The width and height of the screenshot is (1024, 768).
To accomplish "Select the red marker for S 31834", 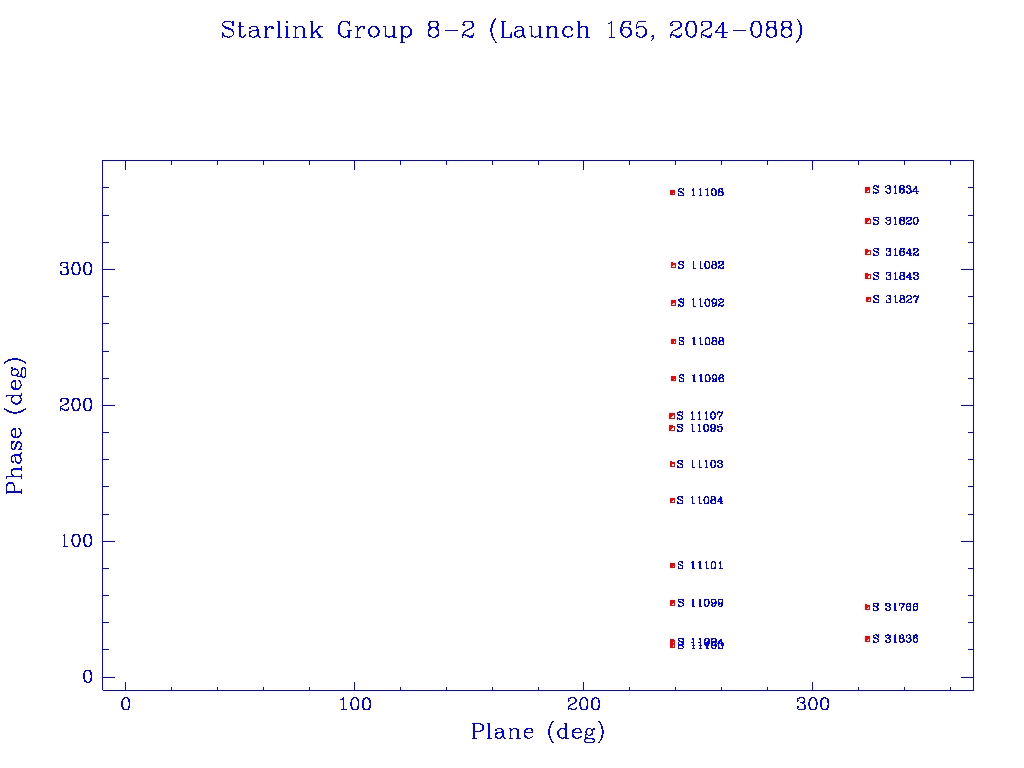I will point(868,190).
